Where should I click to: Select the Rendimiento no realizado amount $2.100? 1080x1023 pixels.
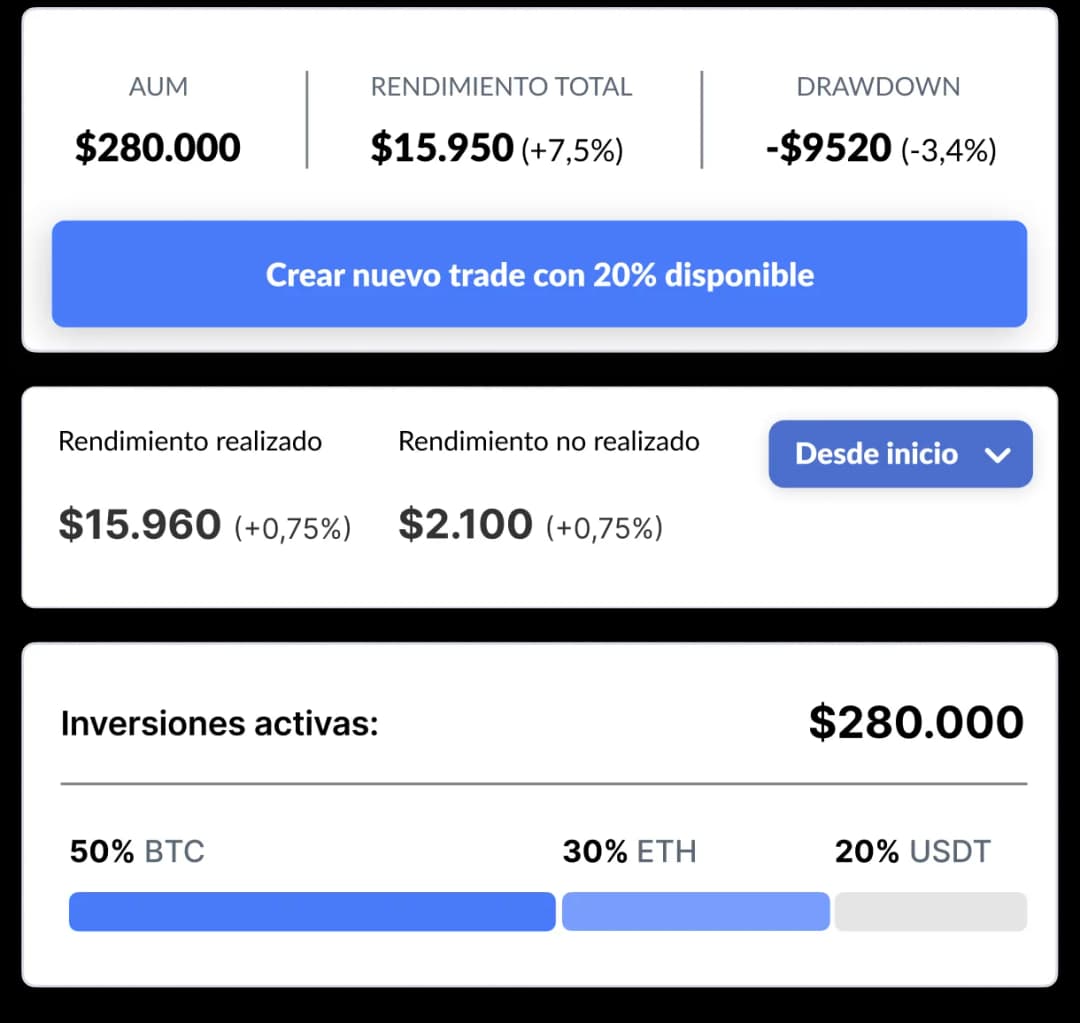coord(464,523)
